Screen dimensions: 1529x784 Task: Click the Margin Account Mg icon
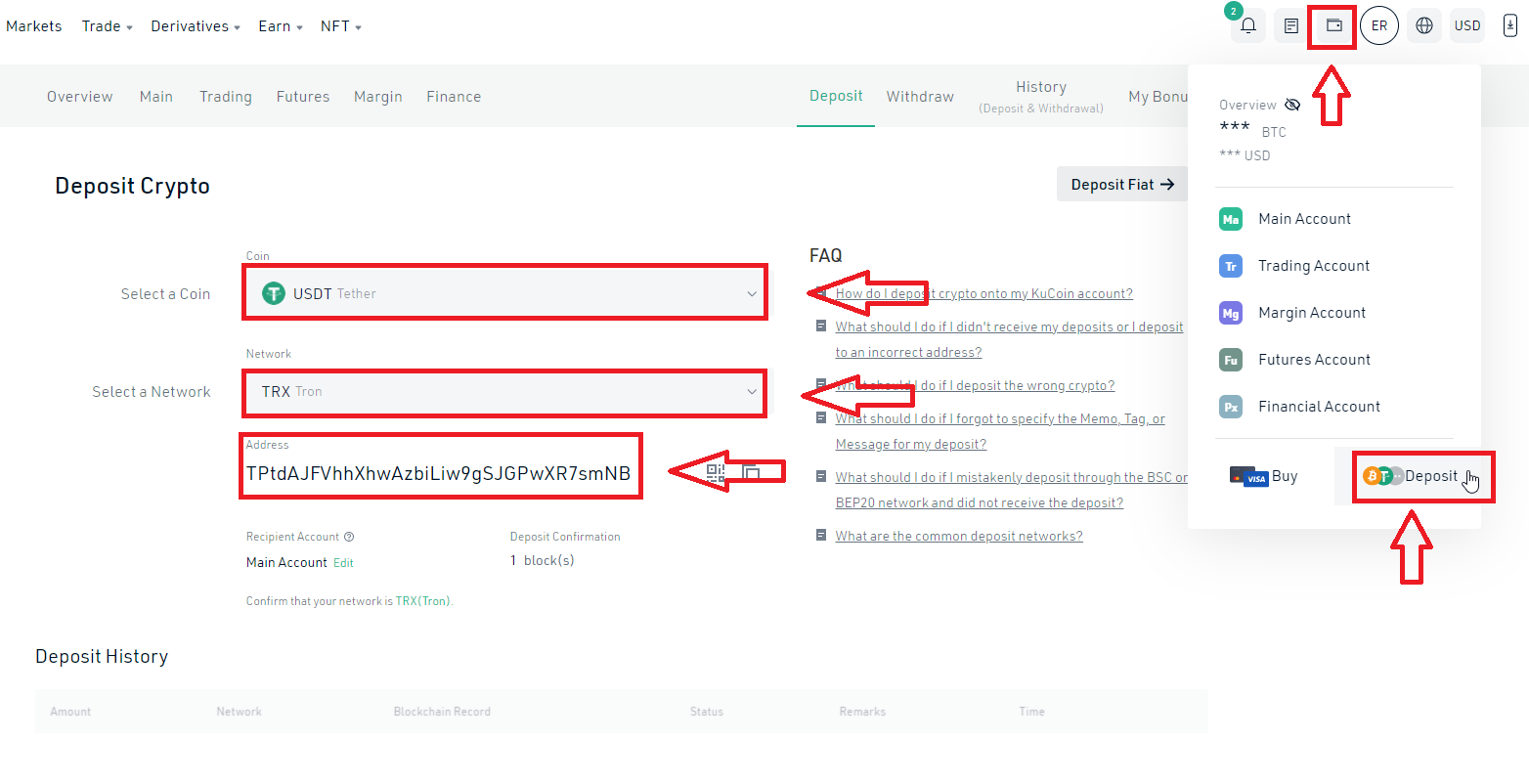coord(1231,313)
